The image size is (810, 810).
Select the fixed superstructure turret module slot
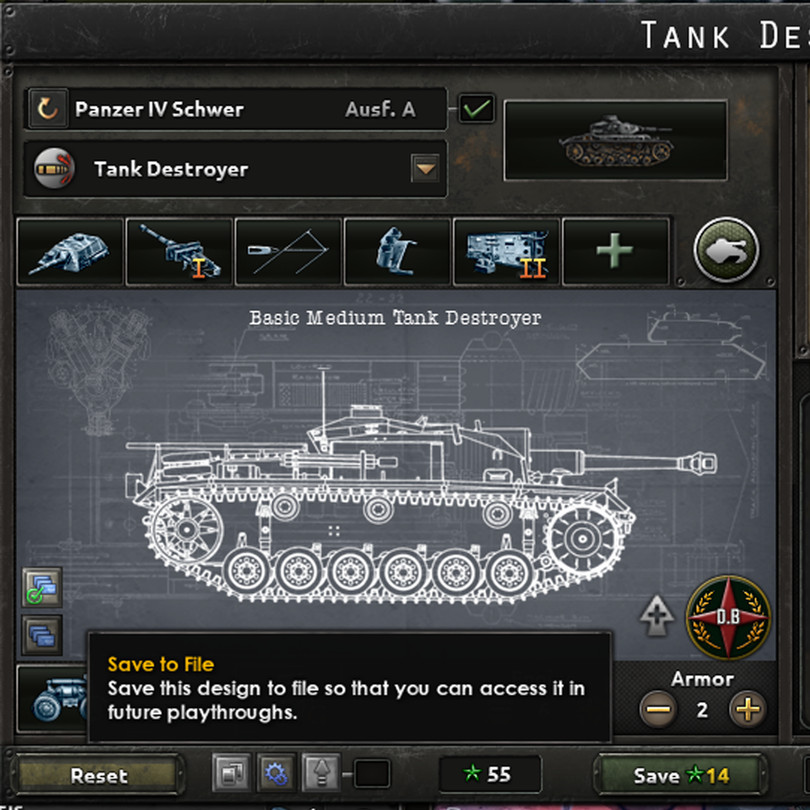tap(70, 252)
